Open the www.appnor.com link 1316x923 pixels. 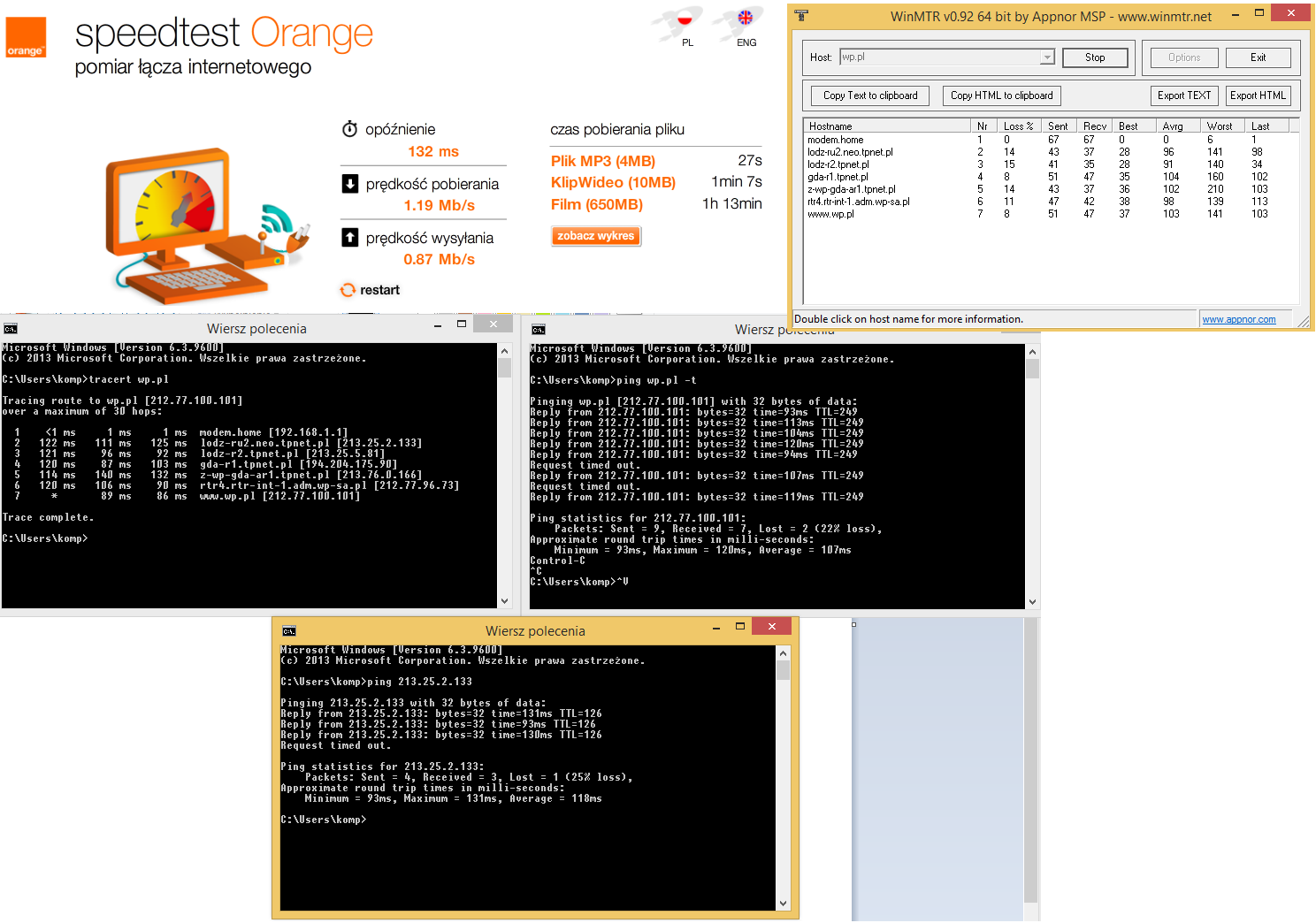pos(1238,319)
